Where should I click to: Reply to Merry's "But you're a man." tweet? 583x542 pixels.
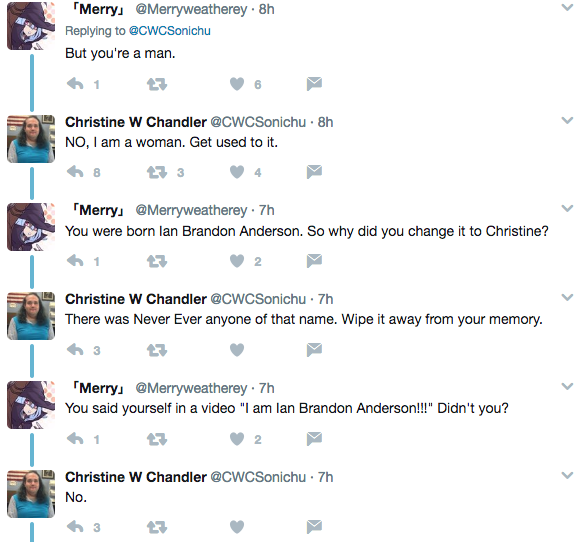coord(75,84)
